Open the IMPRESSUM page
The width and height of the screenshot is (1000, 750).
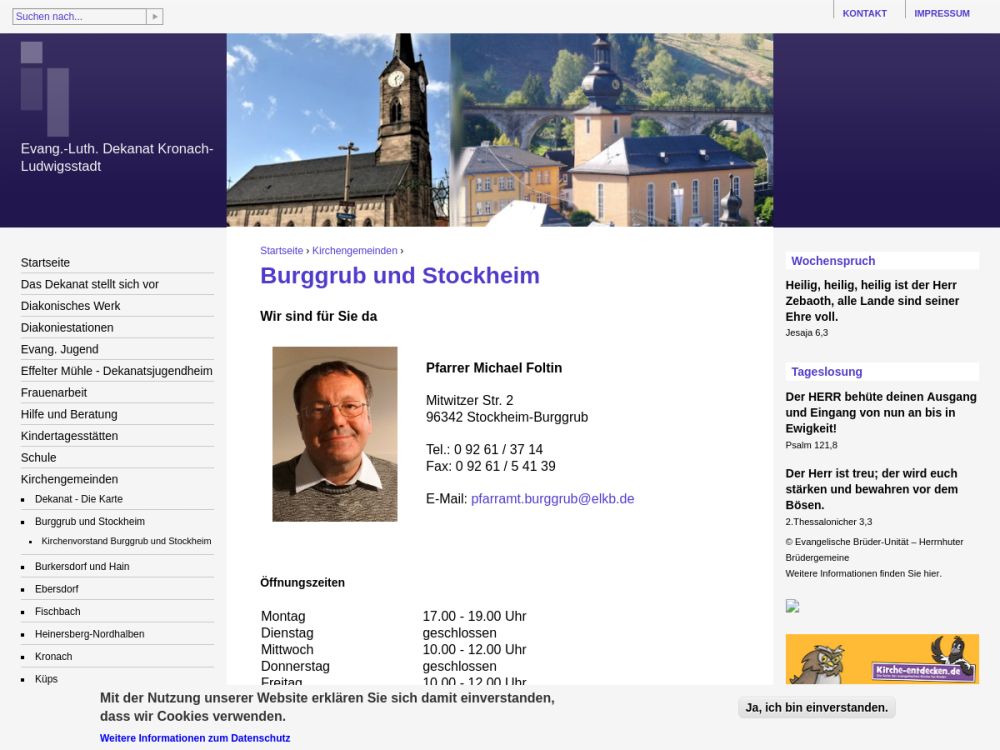pyautogui.click(x=941, y=13)
